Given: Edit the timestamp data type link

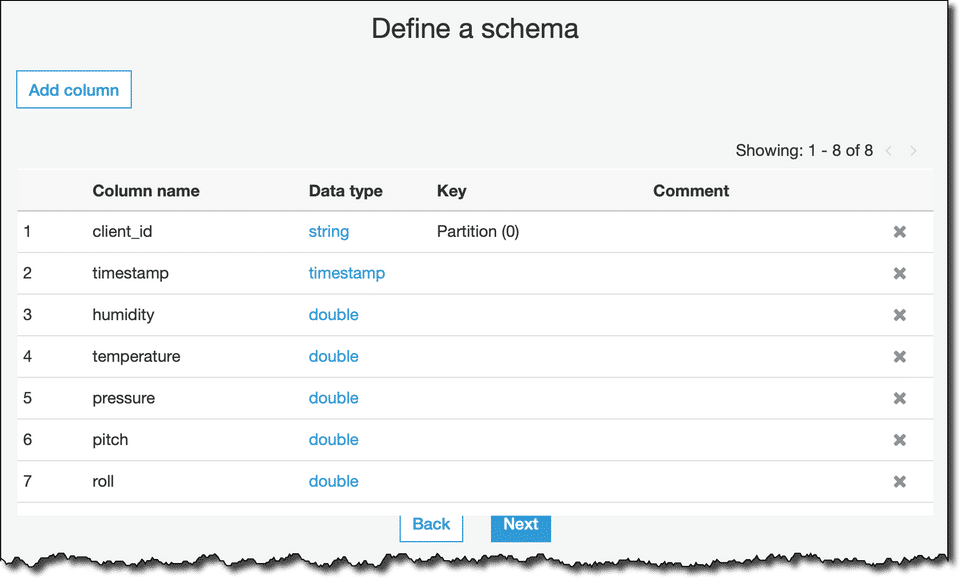Looking at the screenshot, I should tap(346, 273).
